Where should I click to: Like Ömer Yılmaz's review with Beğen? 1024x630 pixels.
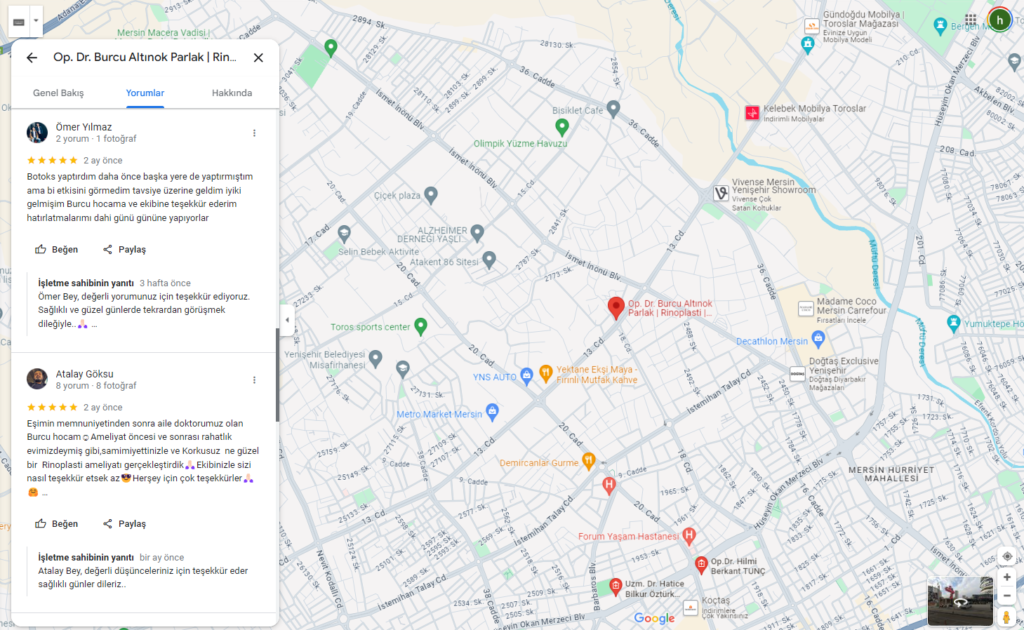click(x=57, y=249)
